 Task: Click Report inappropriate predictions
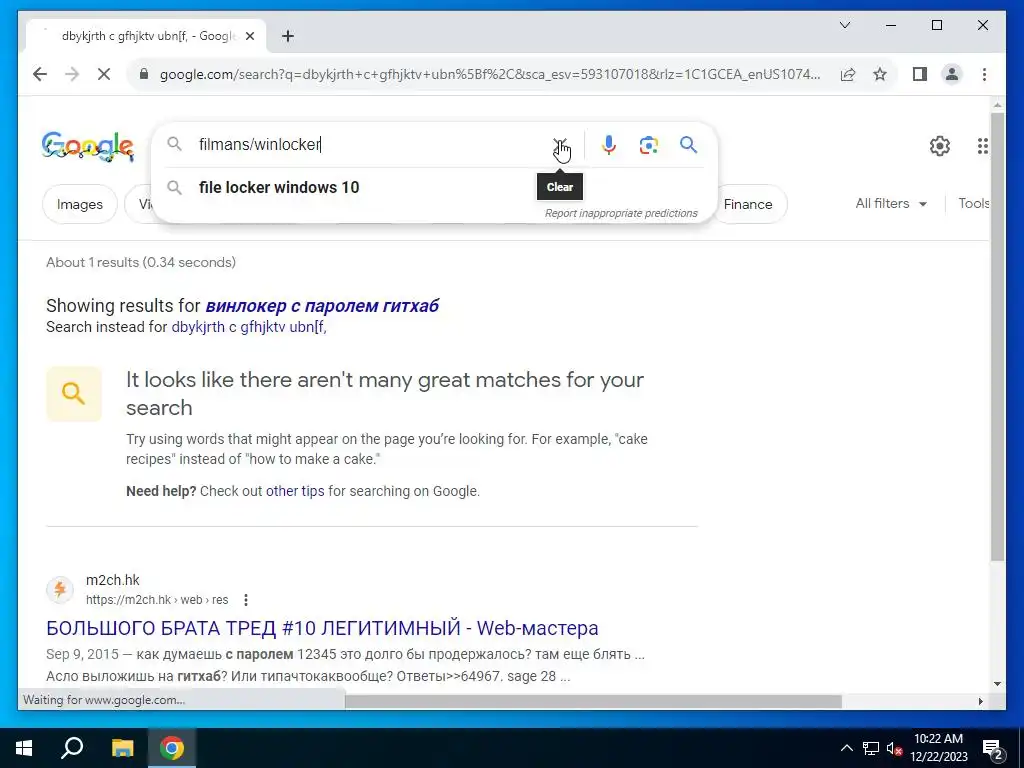621,214
